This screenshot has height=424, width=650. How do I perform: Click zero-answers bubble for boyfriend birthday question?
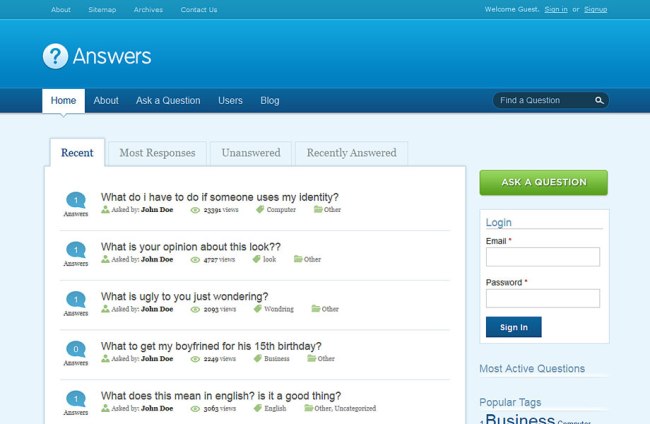click(x=76, y=349)
